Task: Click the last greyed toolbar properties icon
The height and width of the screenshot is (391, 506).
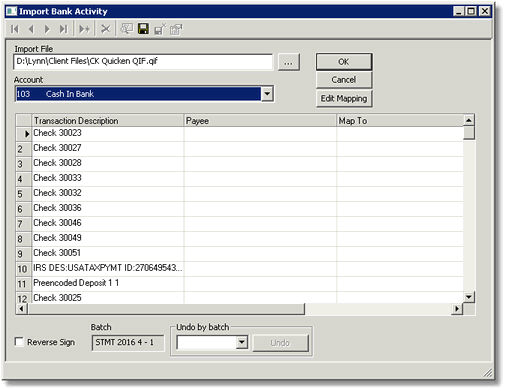Action: [x=176, y=29]
